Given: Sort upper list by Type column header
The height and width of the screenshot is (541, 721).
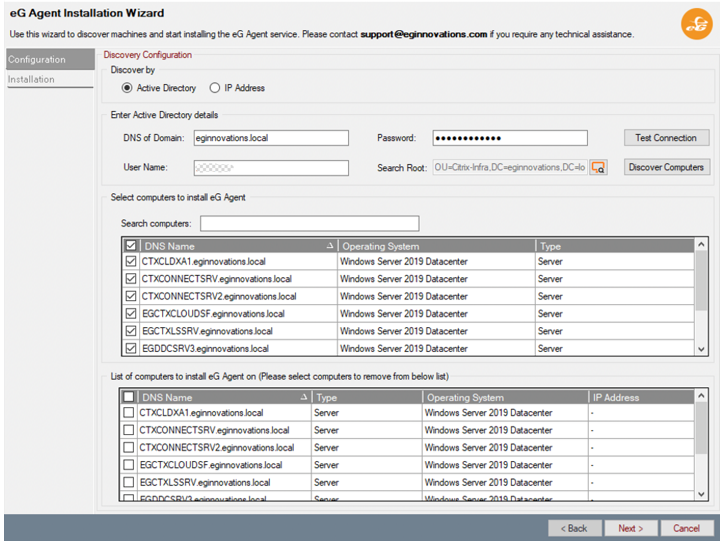Looking at the screenshot, I should 615,246.
